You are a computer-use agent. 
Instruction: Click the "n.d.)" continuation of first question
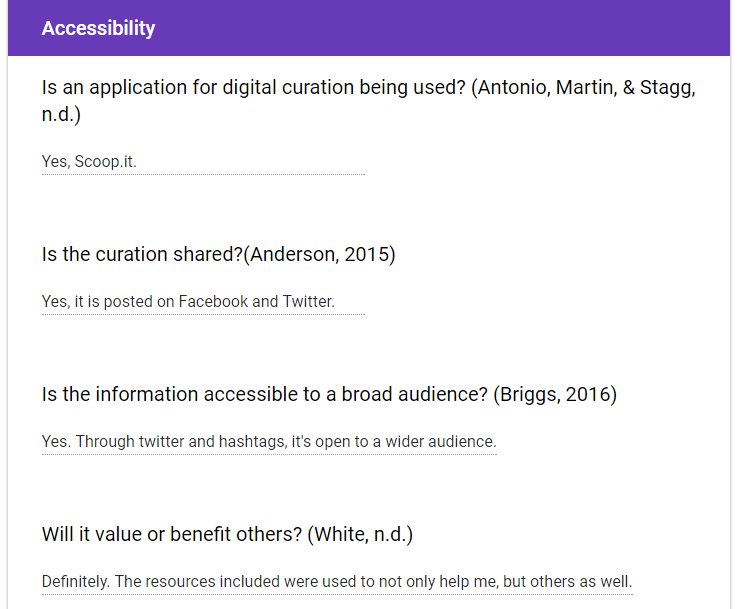pyautogui.click(x=61, y=114)
